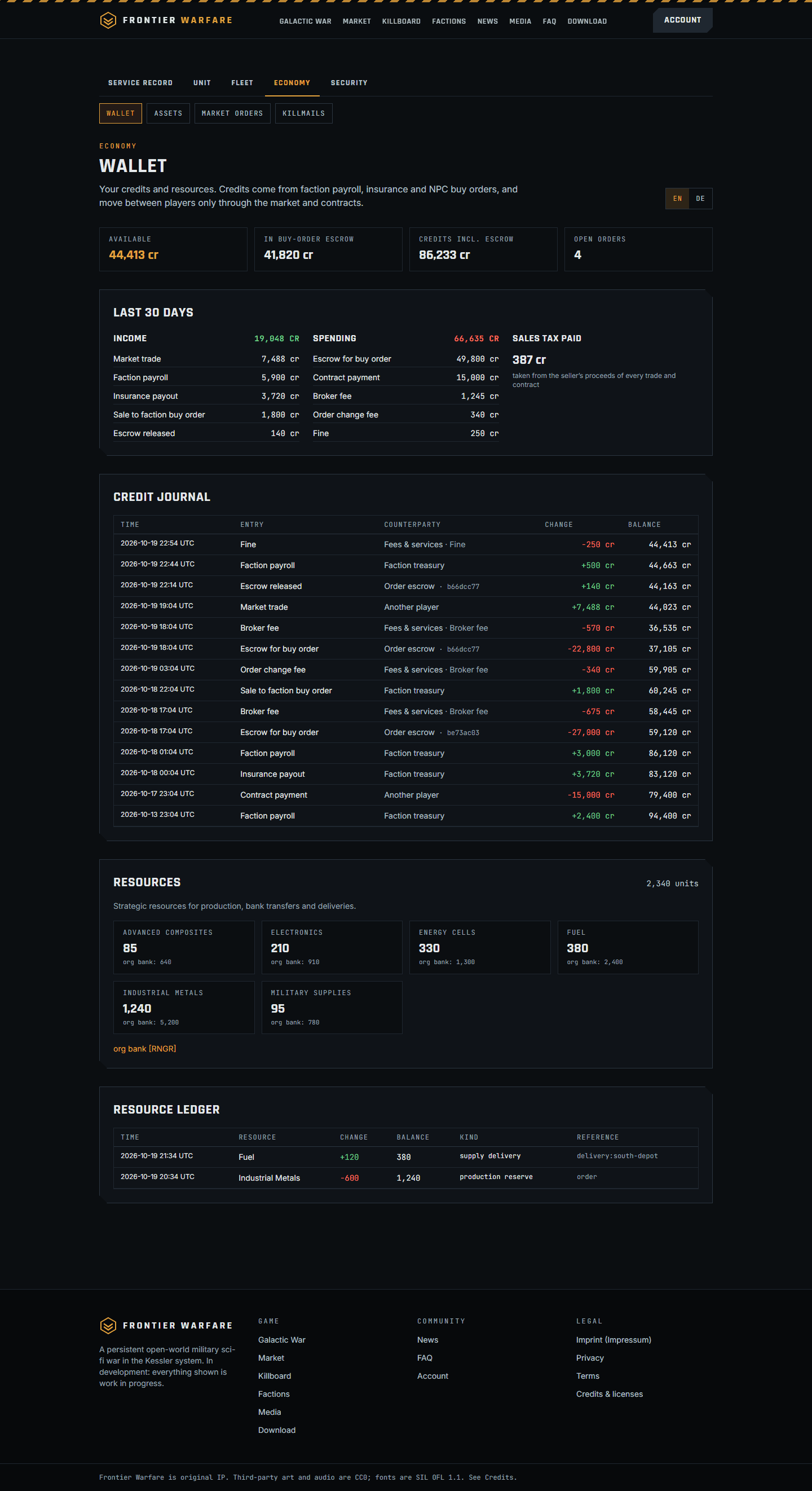The image size is (812, 1491).
Task: Open the Killmails sub-tab
Action: [x=303, y=113]
